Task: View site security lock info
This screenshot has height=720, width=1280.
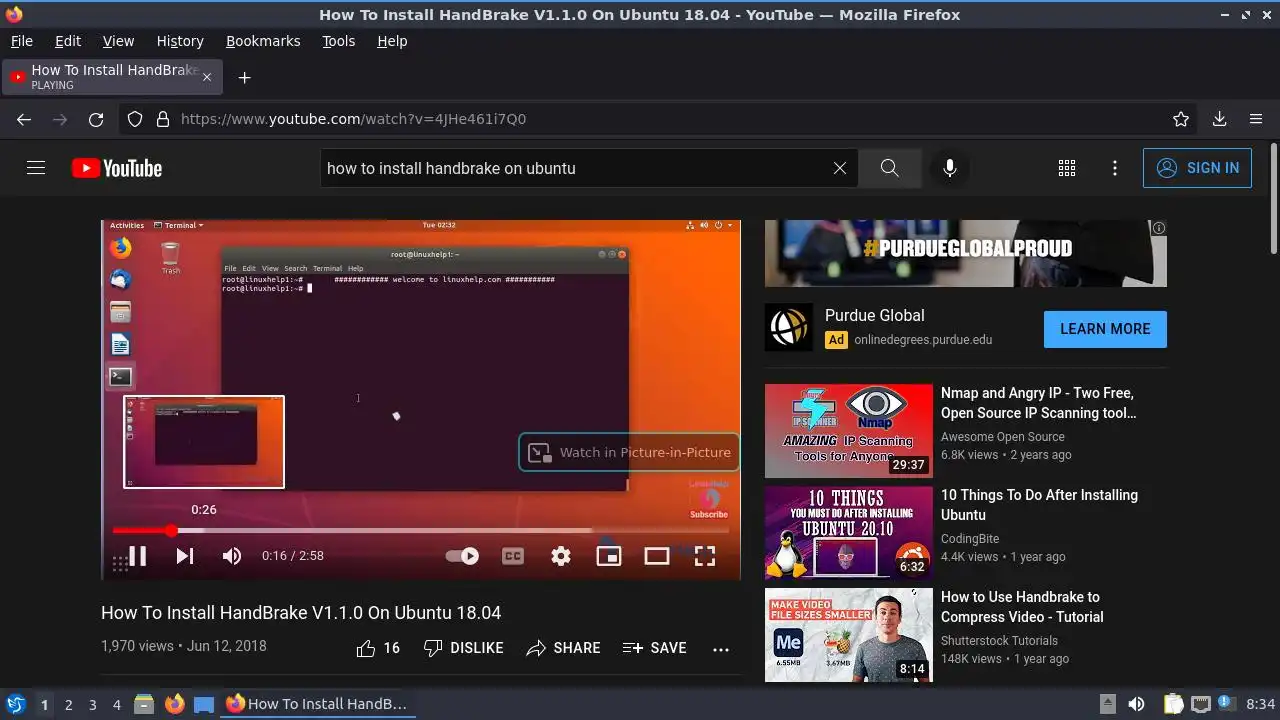Action: 163,119
